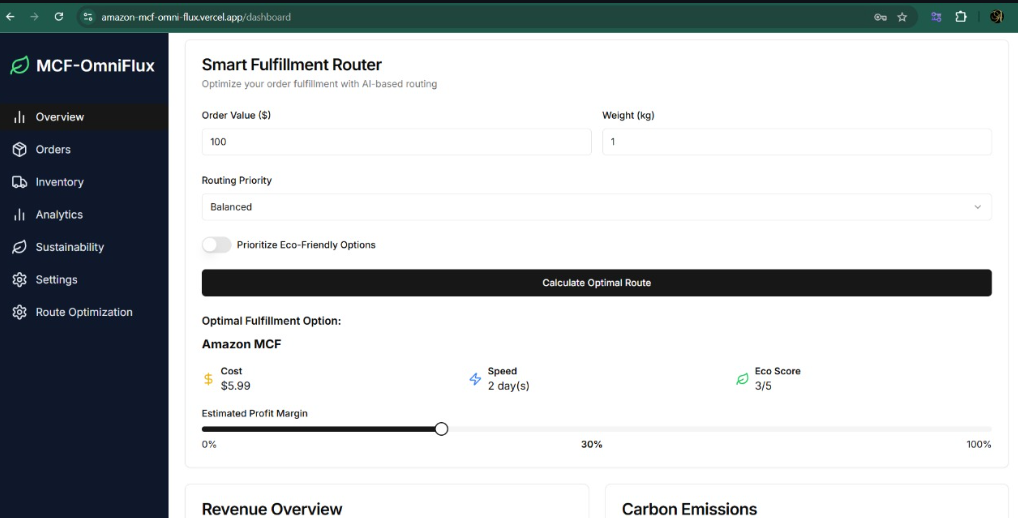Click the Estimated Profit Margin slider handle

(441, 429)
